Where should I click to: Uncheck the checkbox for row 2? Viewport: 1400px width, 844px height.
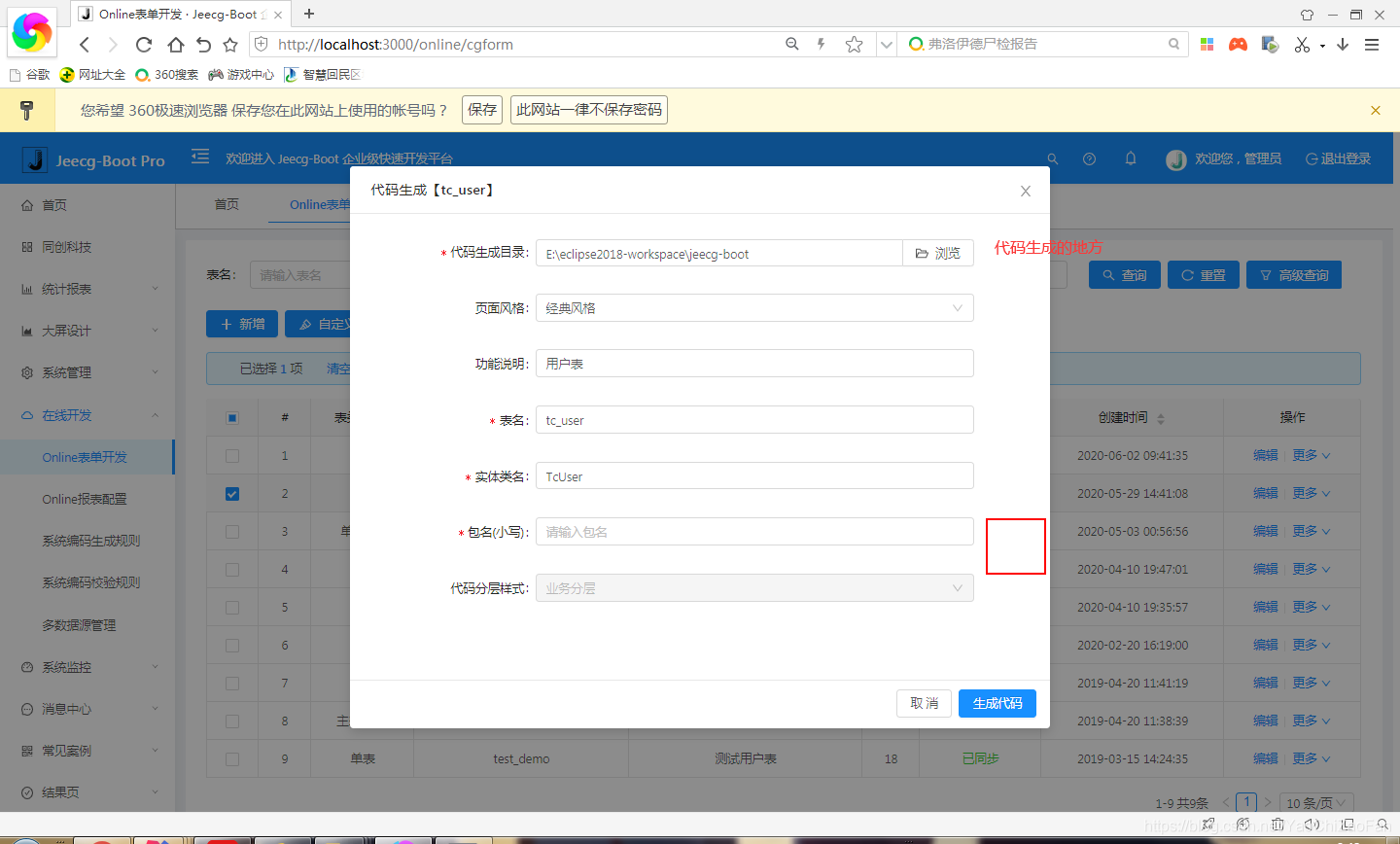point(232,494)
